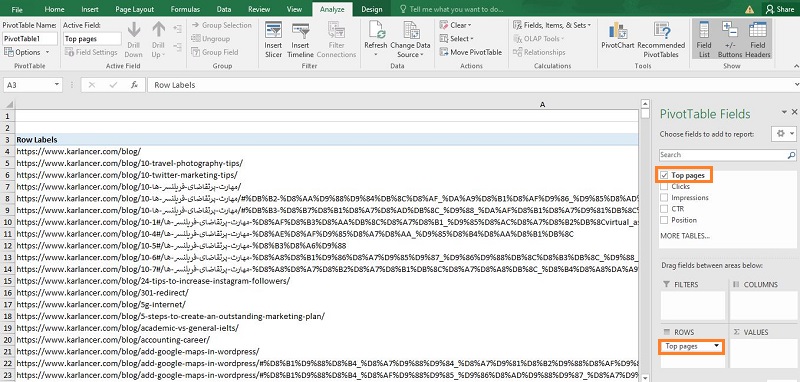Open the File tab
The height and width of the screenshot is (382, 800).
[x=17, y=9]
